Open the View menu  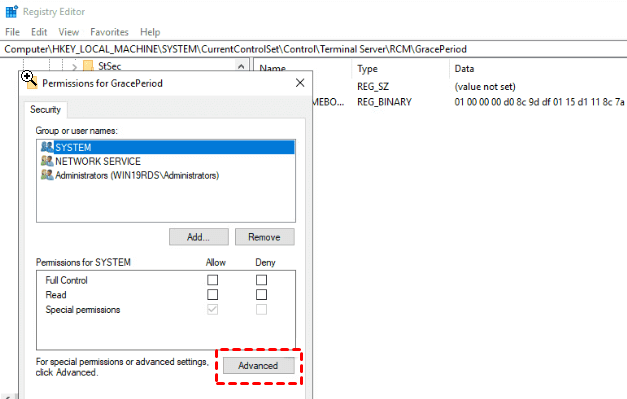68,32
